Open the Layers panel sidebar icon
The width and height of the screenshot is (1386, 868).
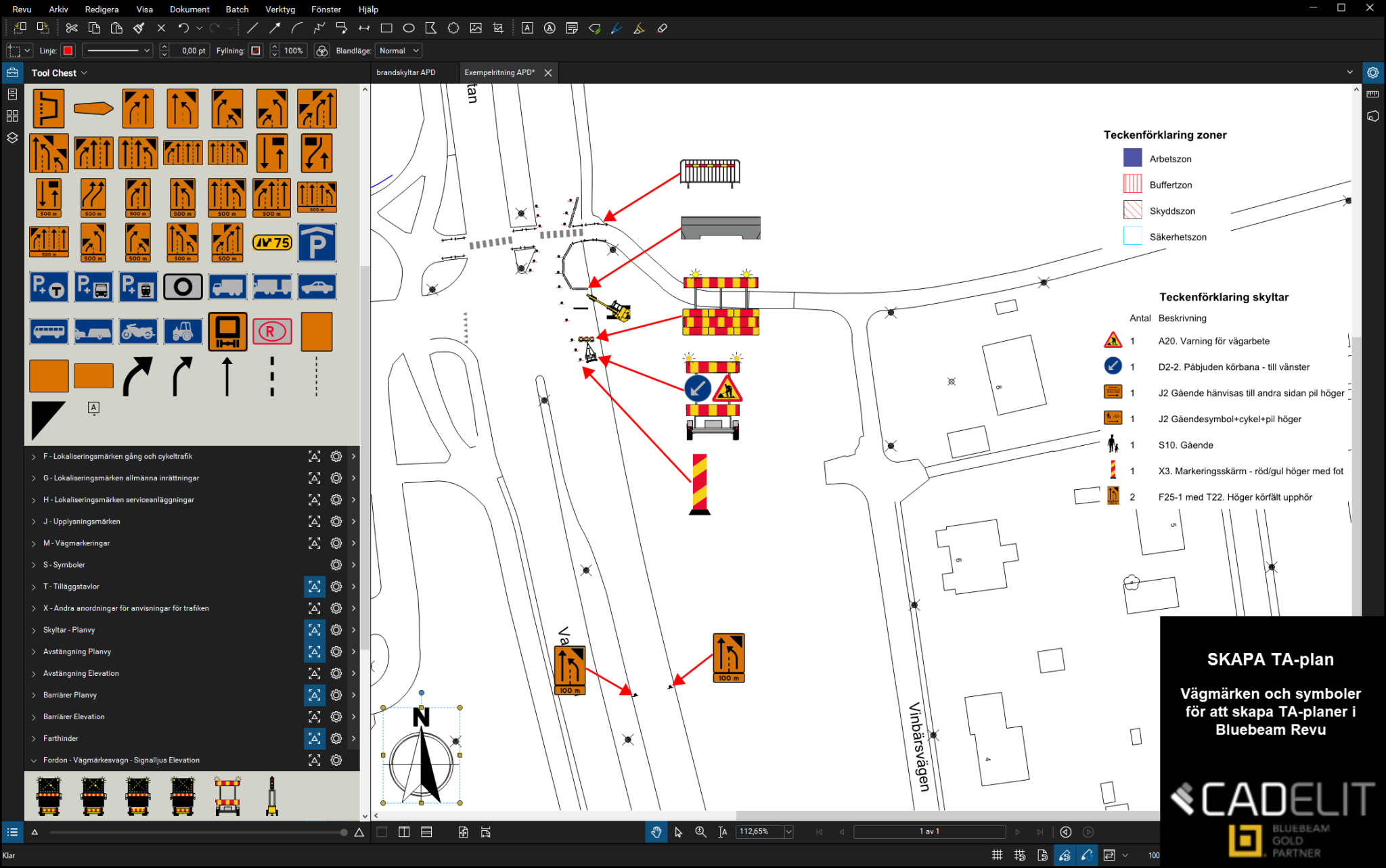pos(12,138)
